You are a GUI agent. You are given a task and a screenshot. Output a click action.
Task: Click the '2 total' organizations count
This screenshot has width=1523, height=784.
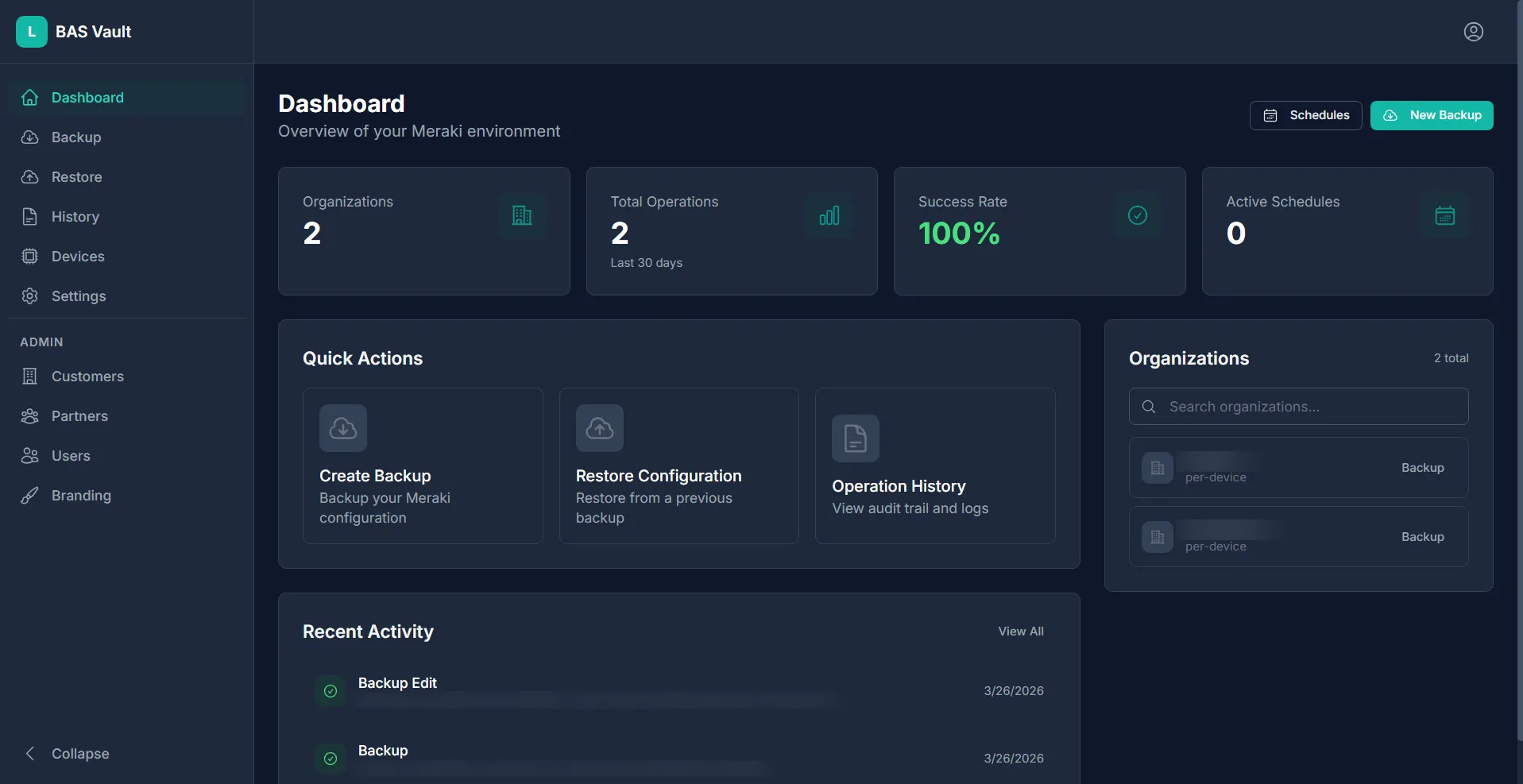pyautogui.click(x=1451, y=358)
